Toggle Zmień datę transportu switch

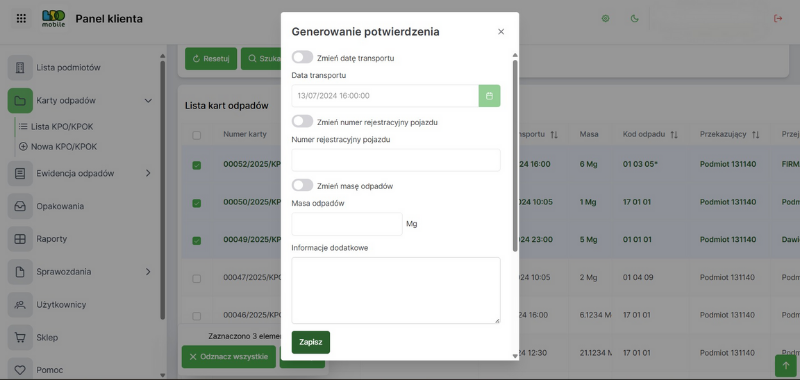pyautogui.click(x=303, y=57)
